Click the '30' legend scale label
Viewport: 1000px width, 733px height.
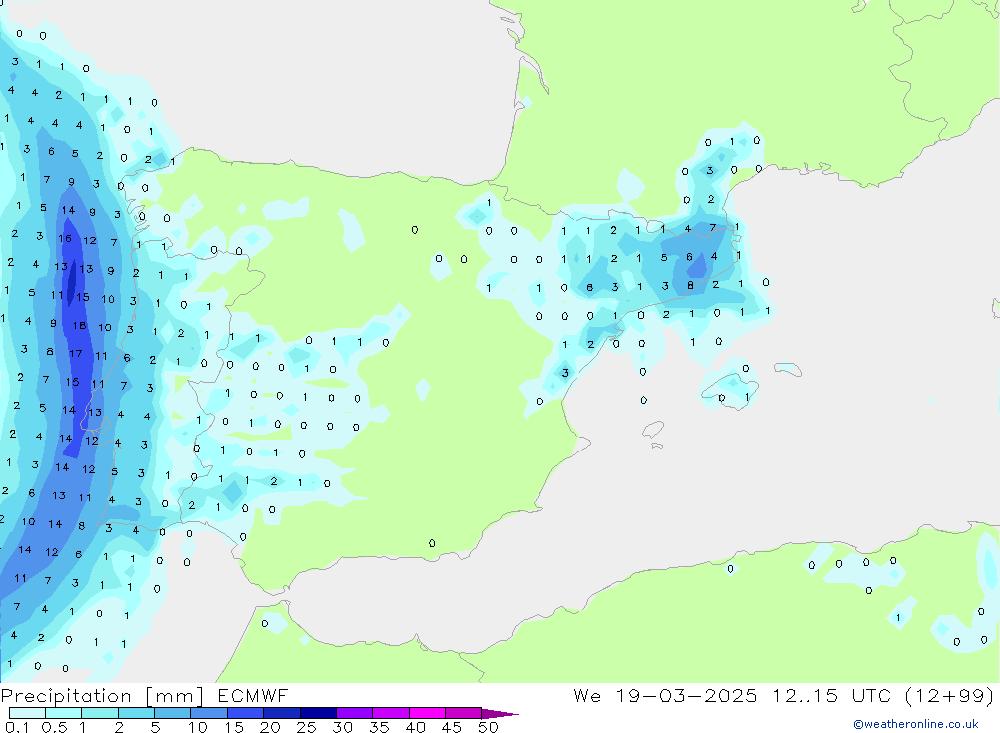tap(342, 727)
